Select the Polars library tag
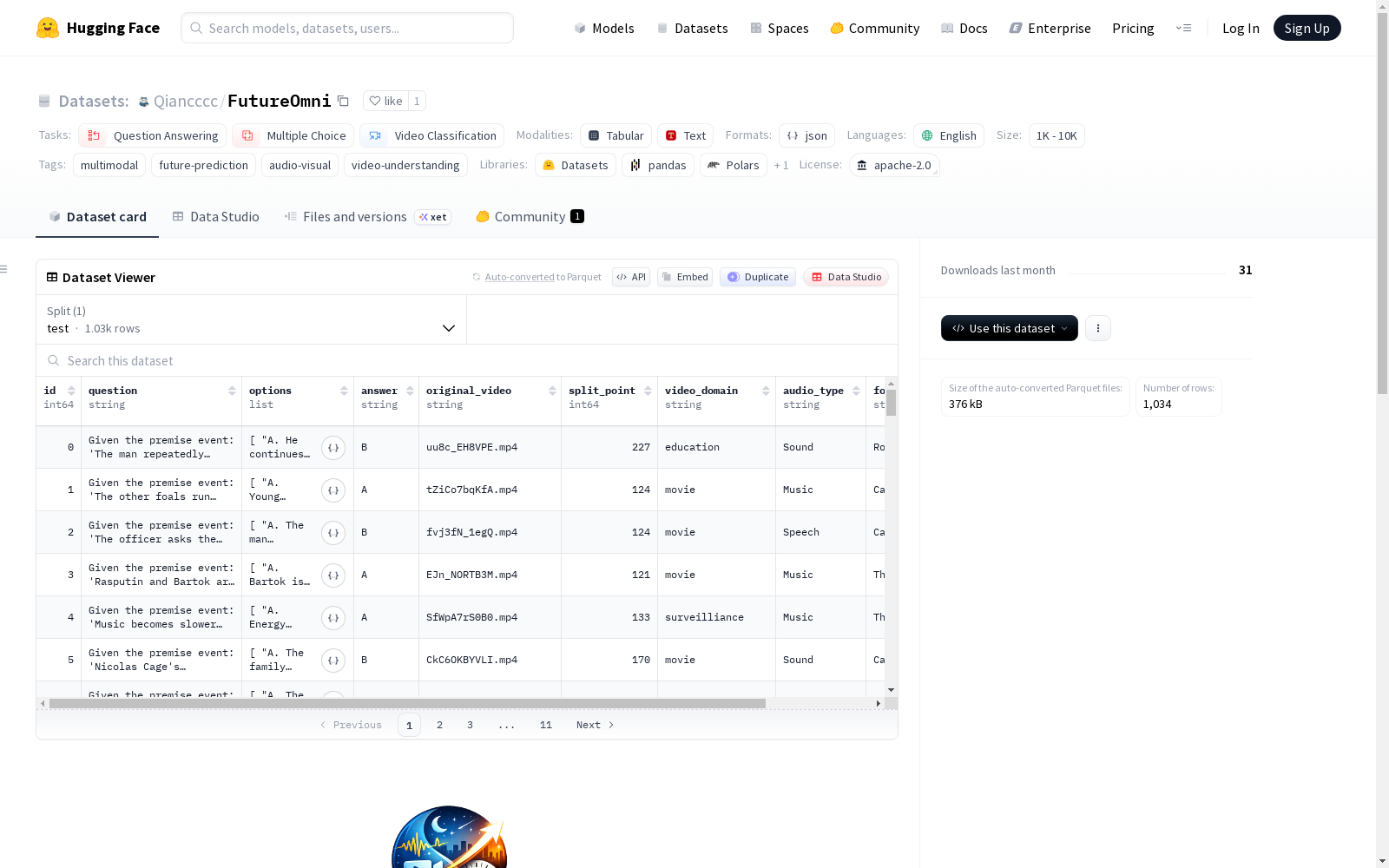 click(x=734, y=165)
